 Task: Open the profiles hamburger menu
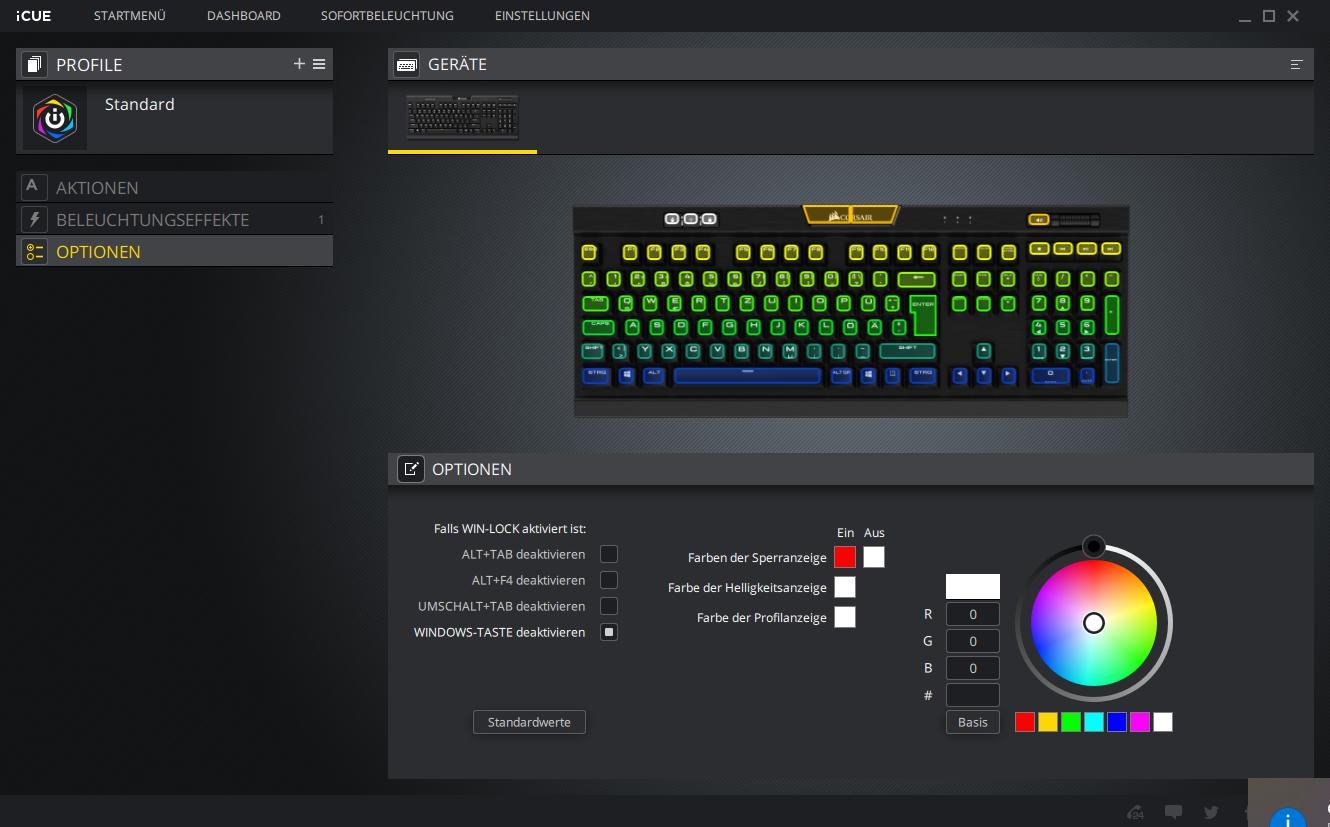click(x=319, y=64)
